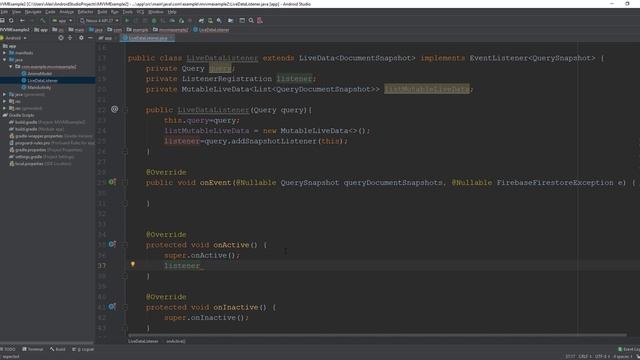Open the Refactor menu
Viewport: 640px width, 360px height.
pos(85,12)
